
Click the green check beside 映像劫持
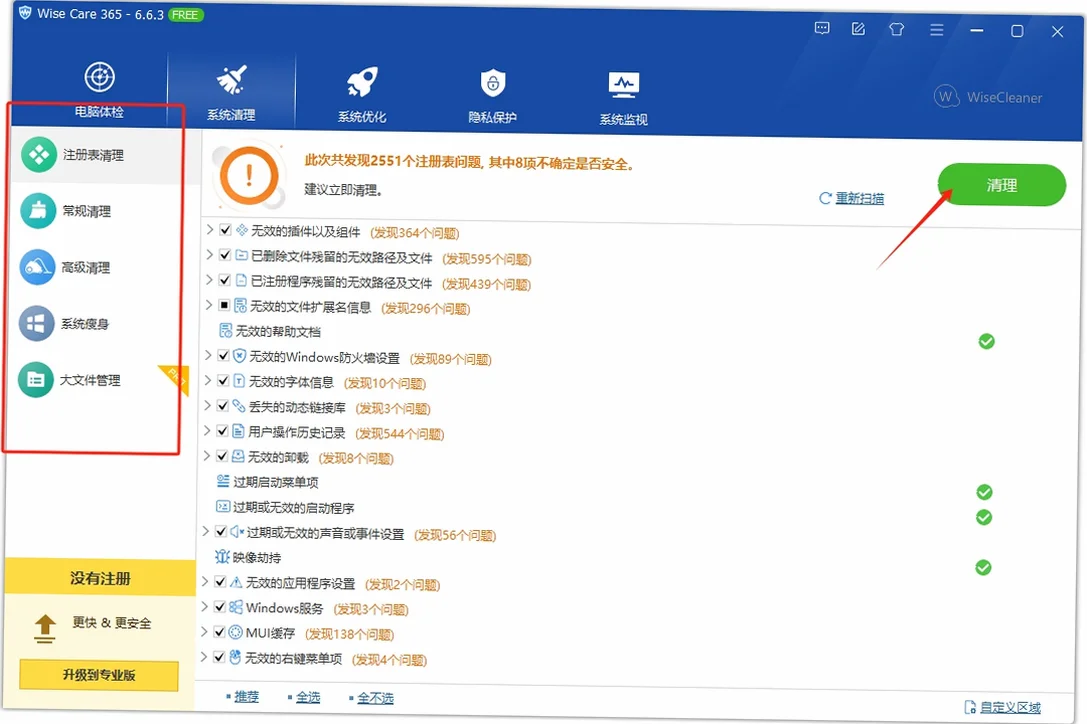(983, 567)
